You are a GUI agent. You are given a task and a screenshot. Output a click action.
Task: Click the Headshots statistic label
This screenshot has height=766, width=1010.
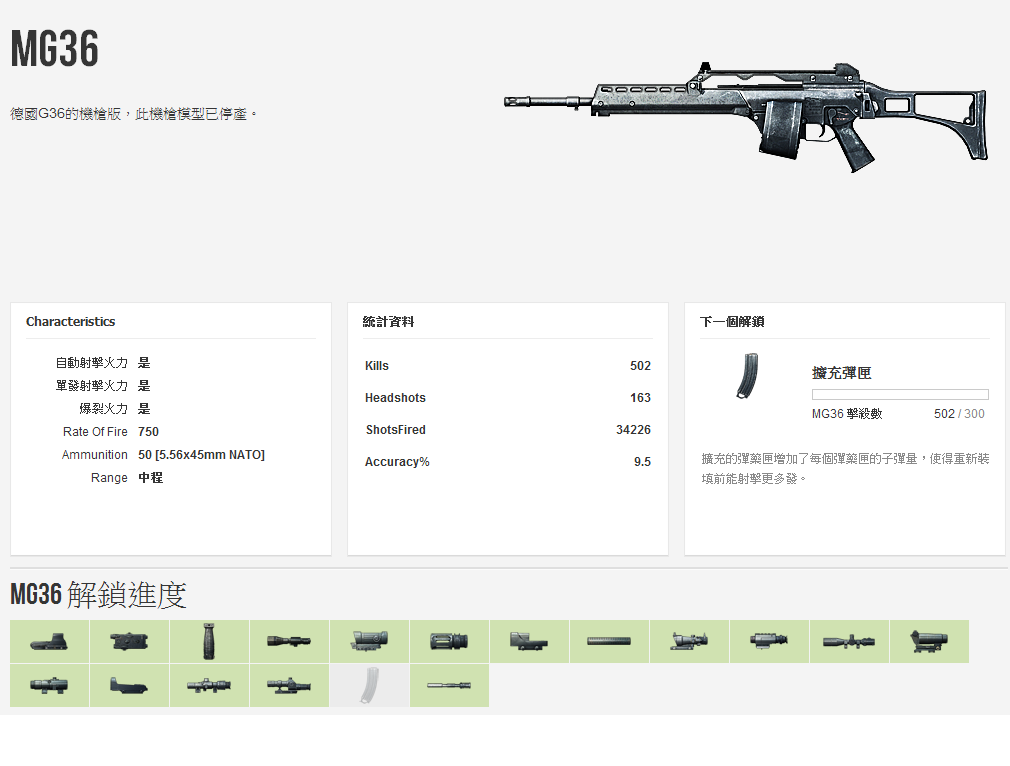click(395, 398)
